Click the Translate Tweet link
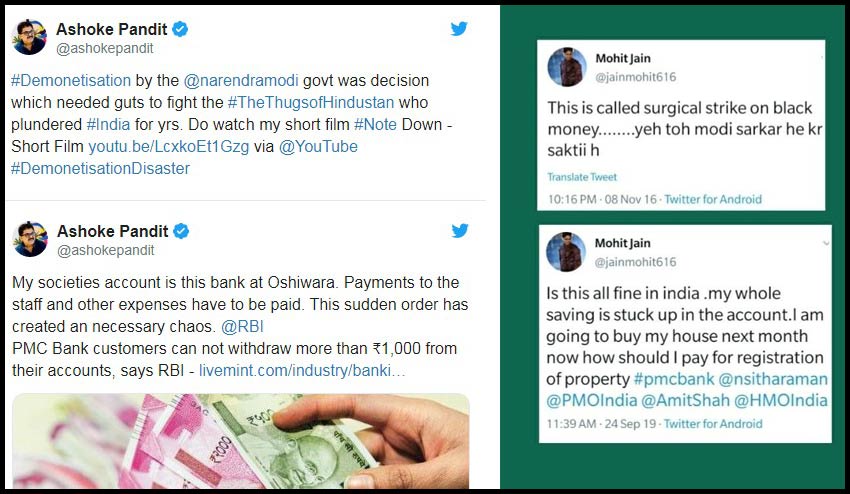 pos(582,177)
